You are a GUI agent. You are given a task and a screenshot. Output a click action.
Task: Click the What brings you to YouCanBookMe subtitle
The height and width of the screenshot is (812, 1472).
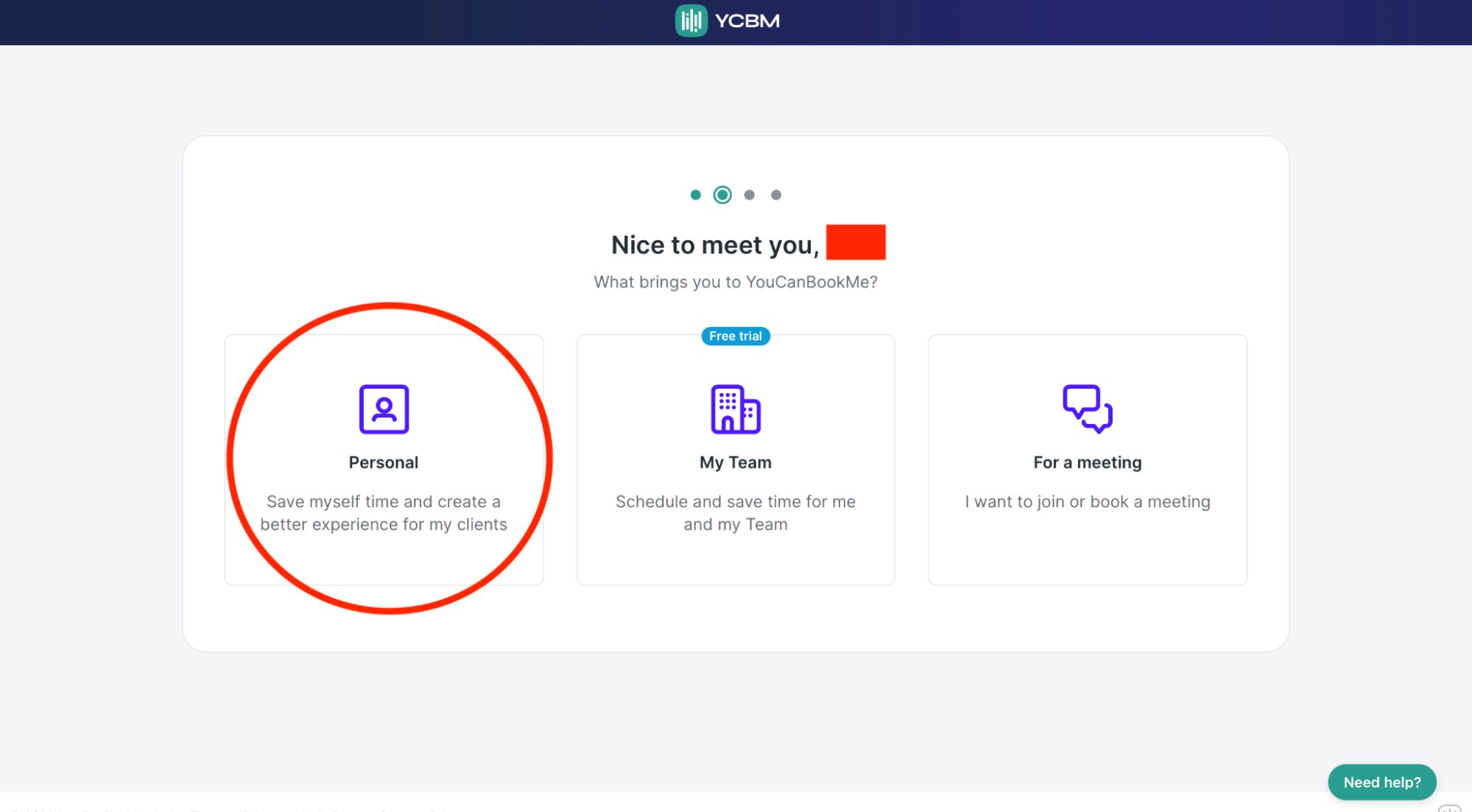point(735,282)
